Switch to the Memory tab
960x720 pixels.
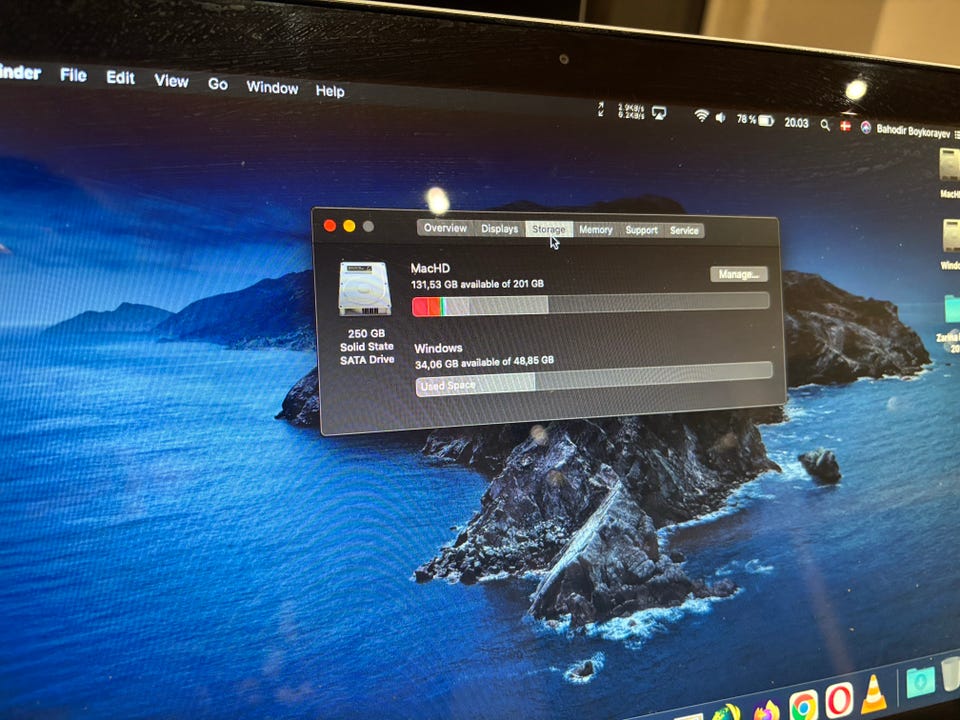pyautogui.click(x=596, y=230)
